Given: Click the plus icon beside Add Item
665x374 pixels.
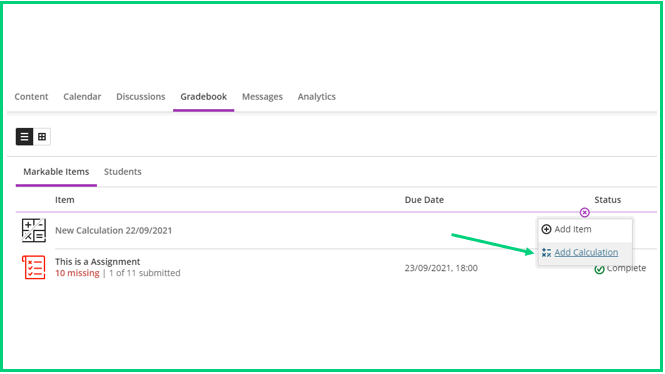Looking at the screenshot, I should 546,229.
